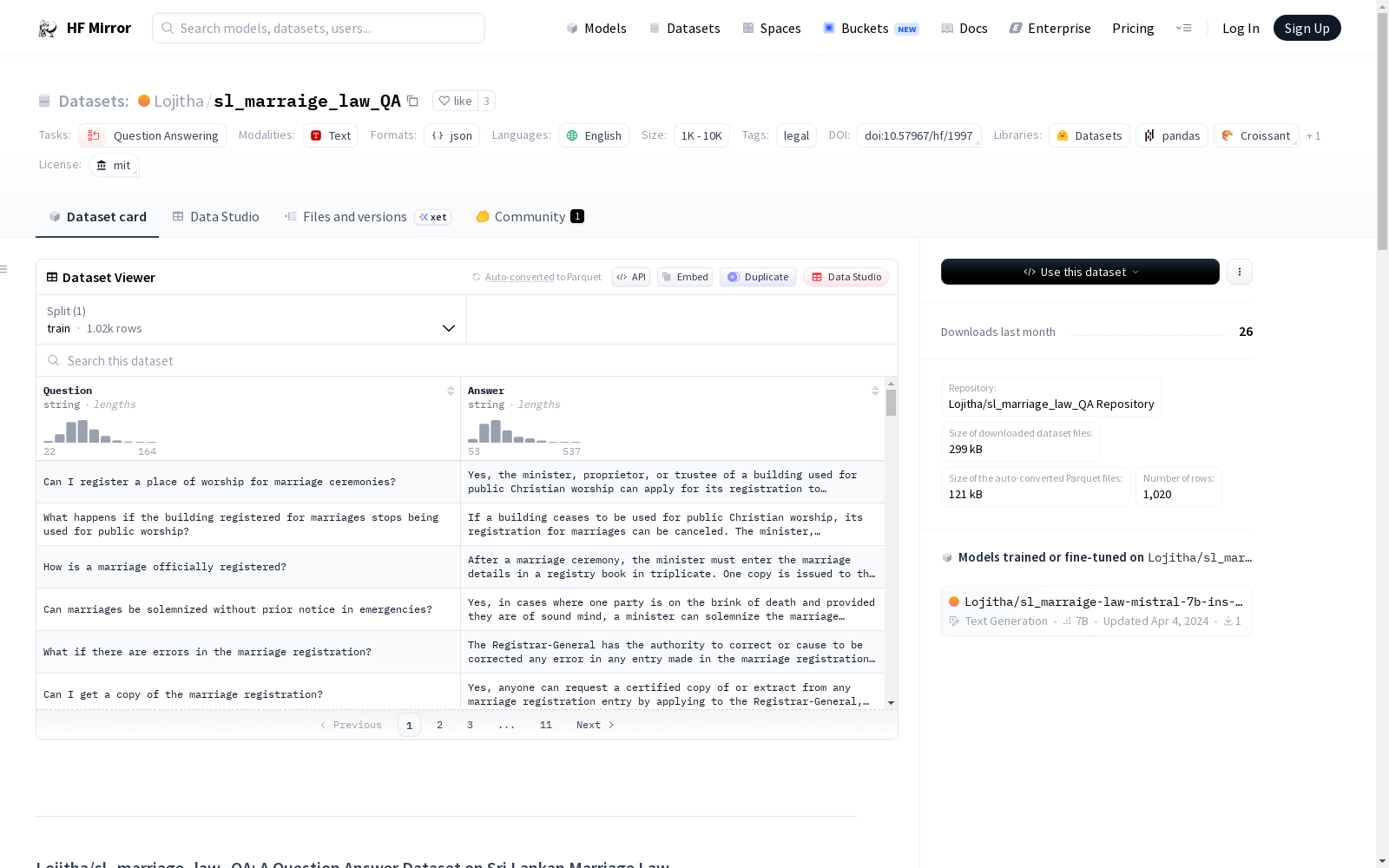Image resolution: width=1389 pixels, height=868 pixels.
Task: Open the Community tab
Action: pyautogui.click(x=530, y=217)
